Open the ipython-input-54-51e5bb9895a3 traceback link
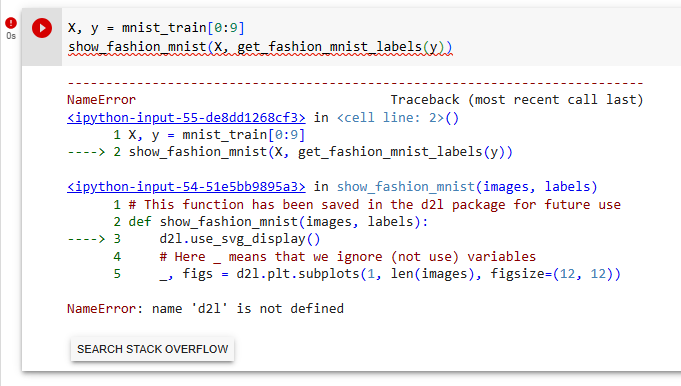Image resolution: width=681 pixels, height=386 pixels. [x=186, y=187]
